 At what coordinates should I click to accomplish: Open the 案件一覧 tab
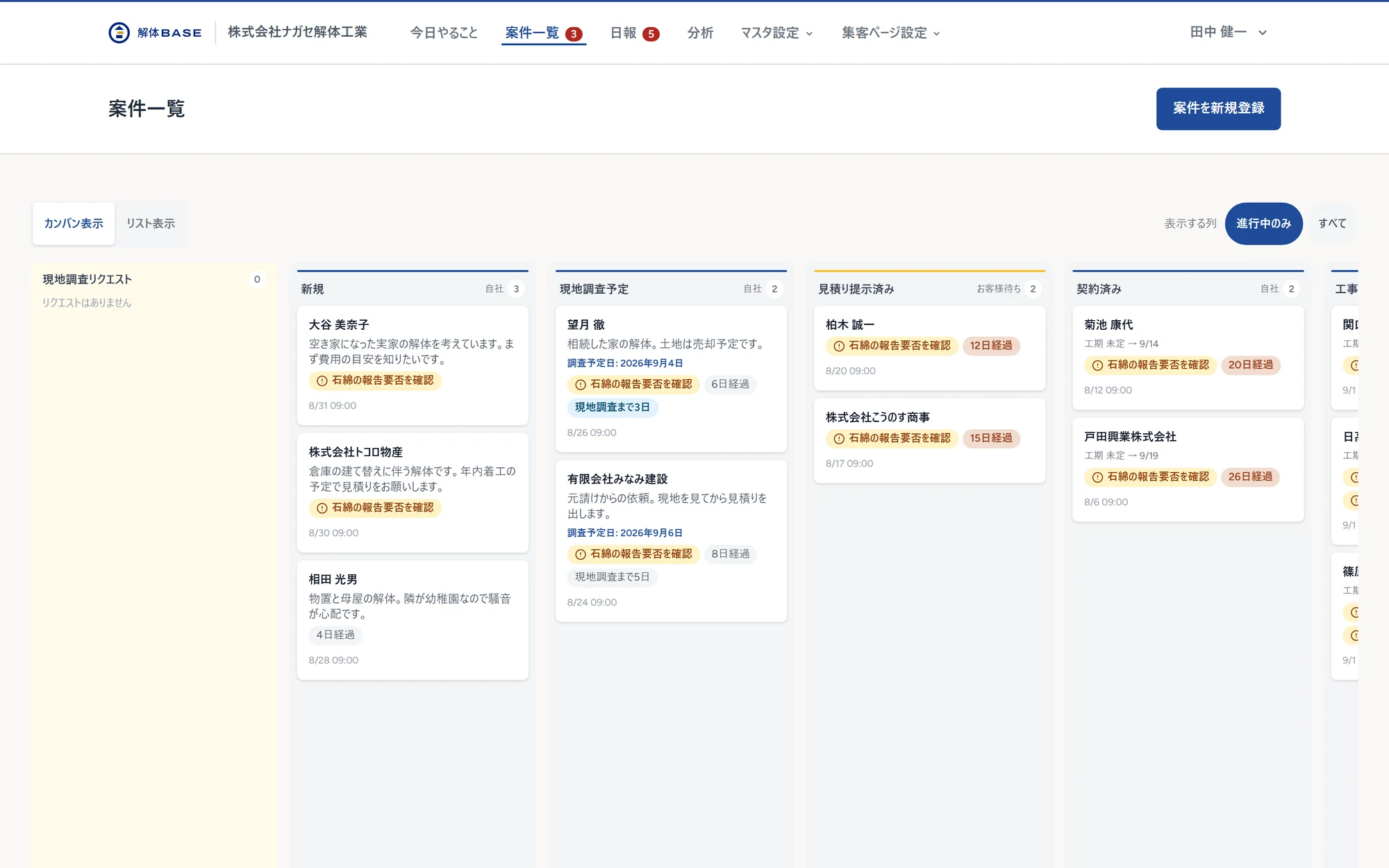(x=544, y=33)
